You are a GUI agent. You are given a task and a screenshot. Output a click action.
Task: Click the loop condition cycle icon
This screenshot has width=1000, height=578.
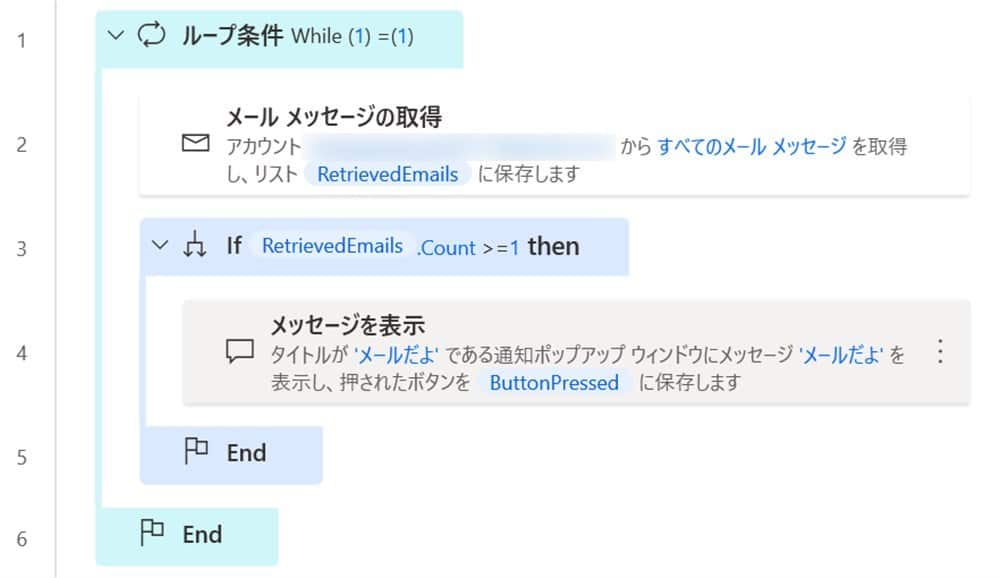[150, 36]
